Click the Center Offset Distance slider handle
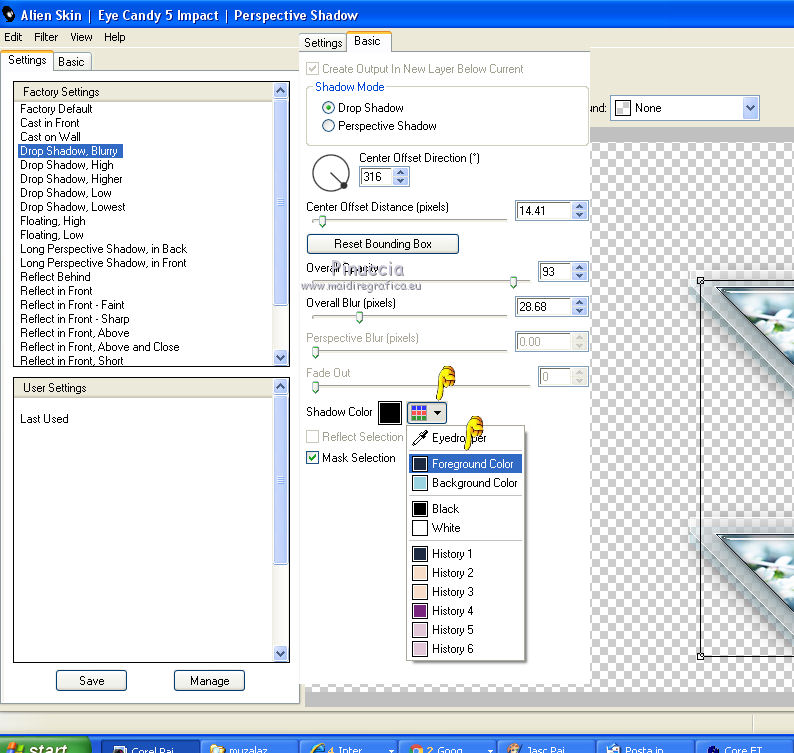The width and height of the screenshot is (794, 753). (322, 221)
